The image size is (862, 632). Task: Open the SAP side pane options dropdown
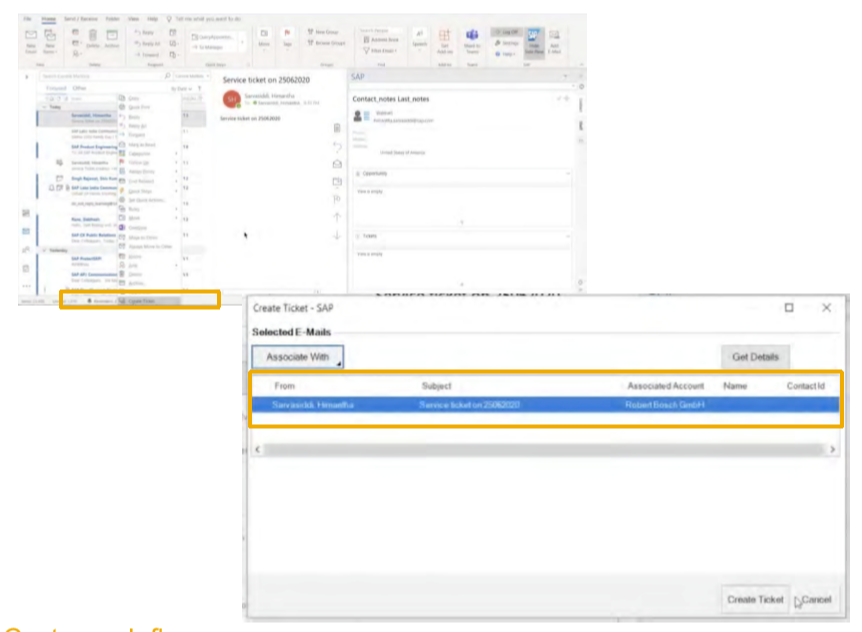(565, 76)
